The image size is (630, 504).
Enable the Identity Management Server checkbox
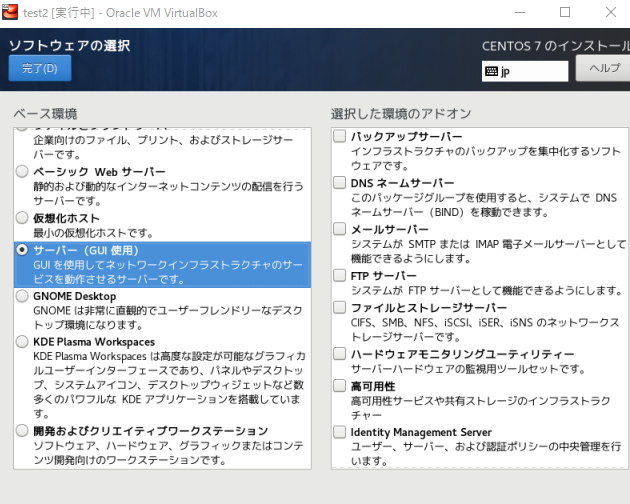point(340,432)
